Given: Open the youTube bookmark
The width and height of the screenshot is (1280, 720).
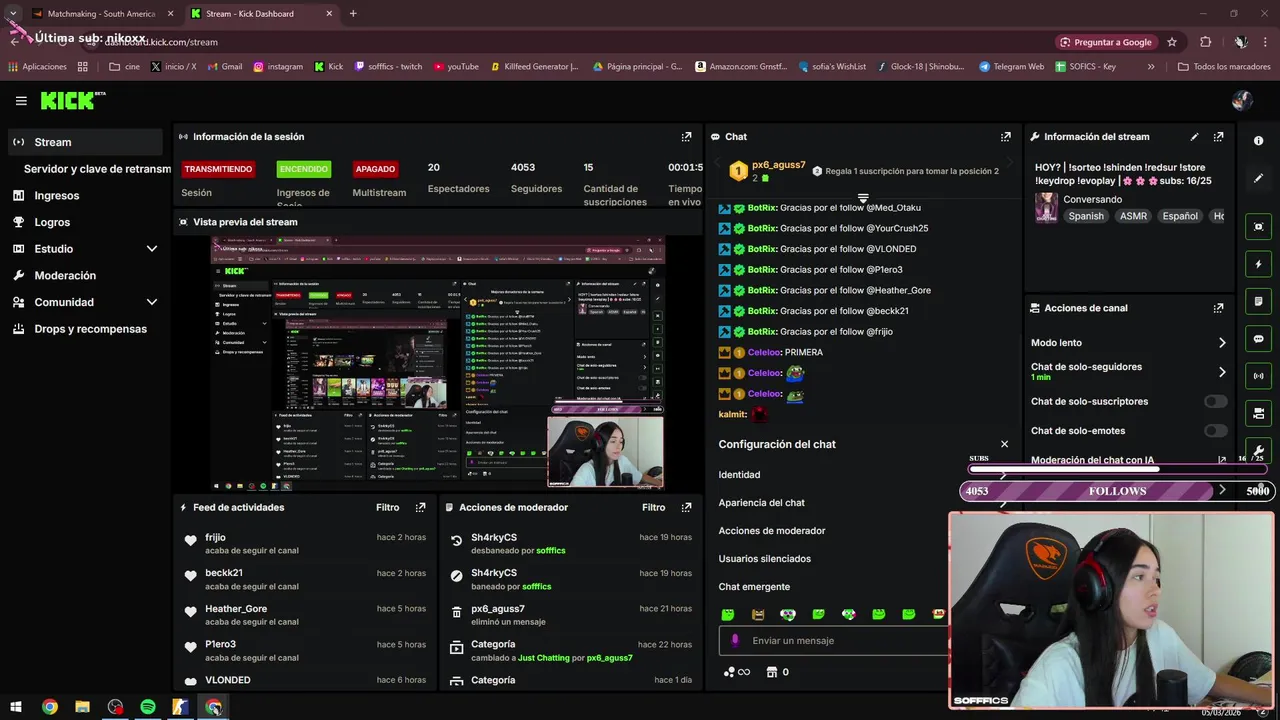Looking at the screenshot, I should (x=456, y=67).
